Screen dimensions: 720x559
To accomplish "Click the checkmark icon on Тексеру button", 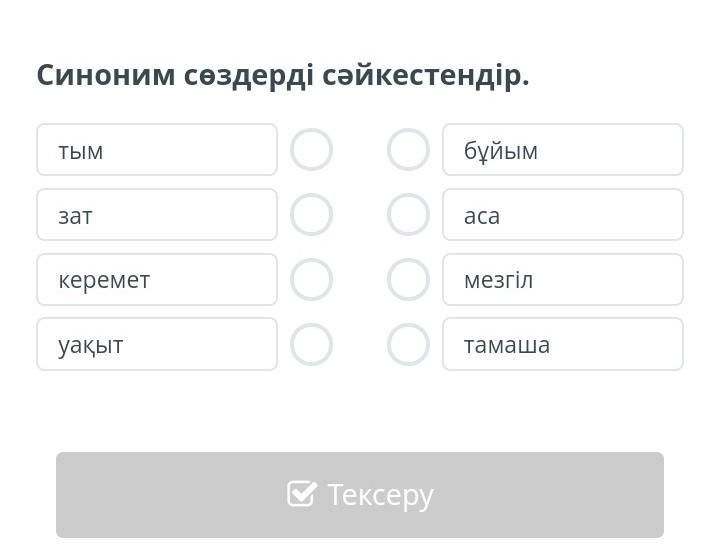I will click(x=301, y=494).
